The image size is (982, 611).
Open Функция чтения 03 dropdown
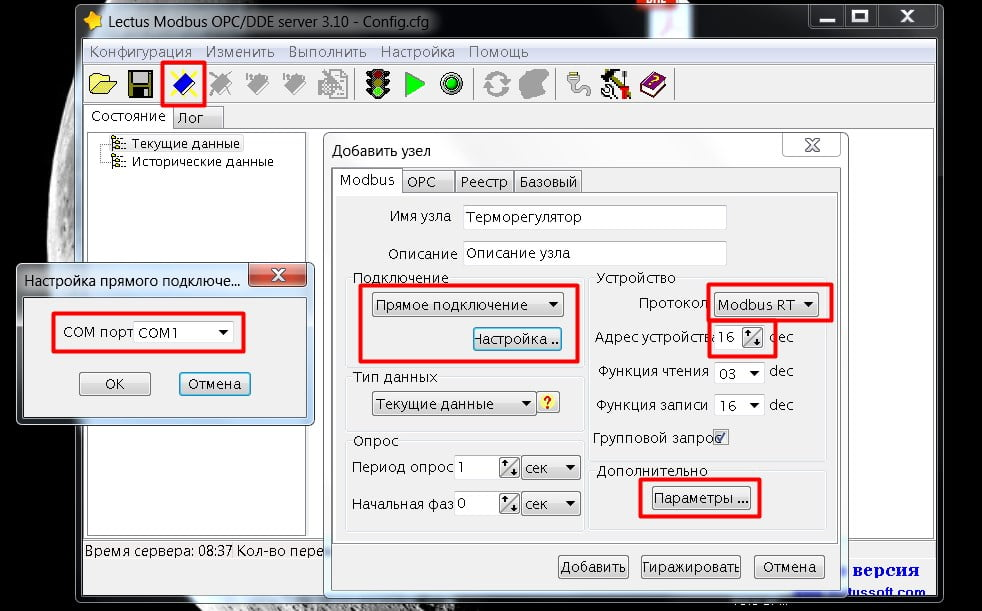pyautogui.click(x=740, y=374)
